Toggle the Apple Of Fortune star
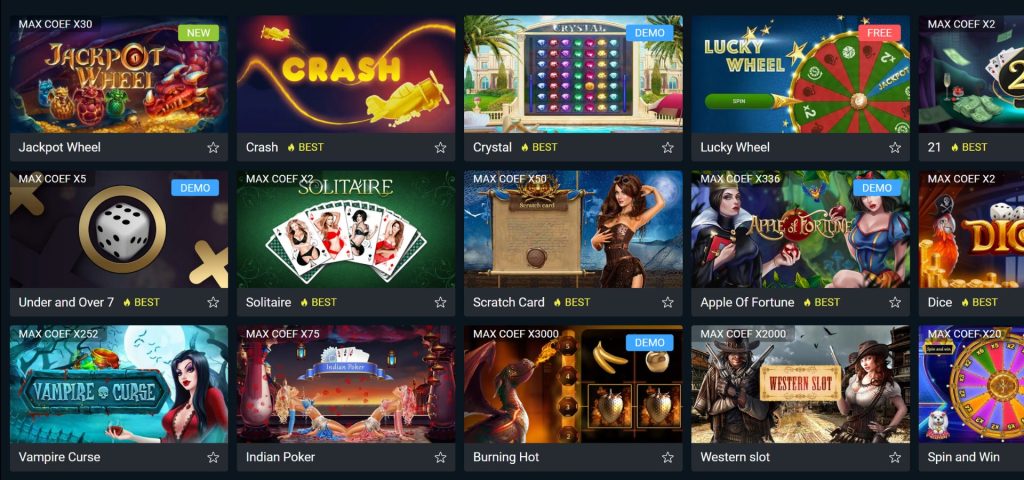Viewport: 1024px width, 480px height. 895,302
